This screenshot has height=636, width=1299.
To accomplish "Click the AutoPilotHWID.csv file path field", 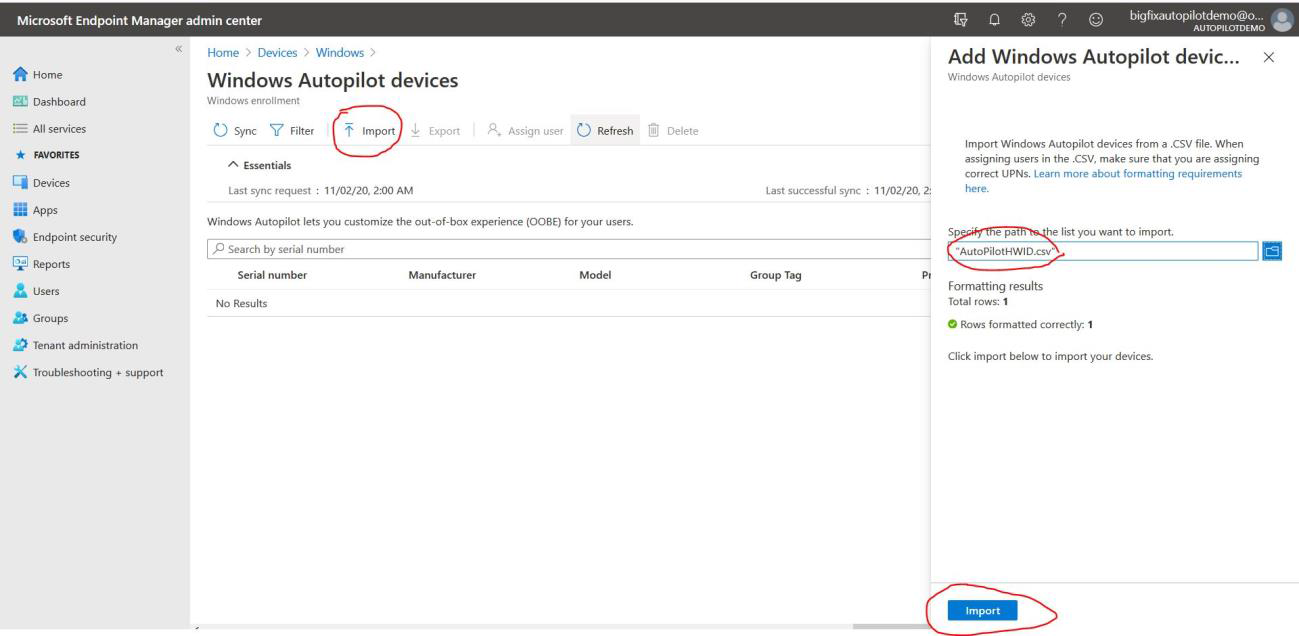I will click(1102, 251).
